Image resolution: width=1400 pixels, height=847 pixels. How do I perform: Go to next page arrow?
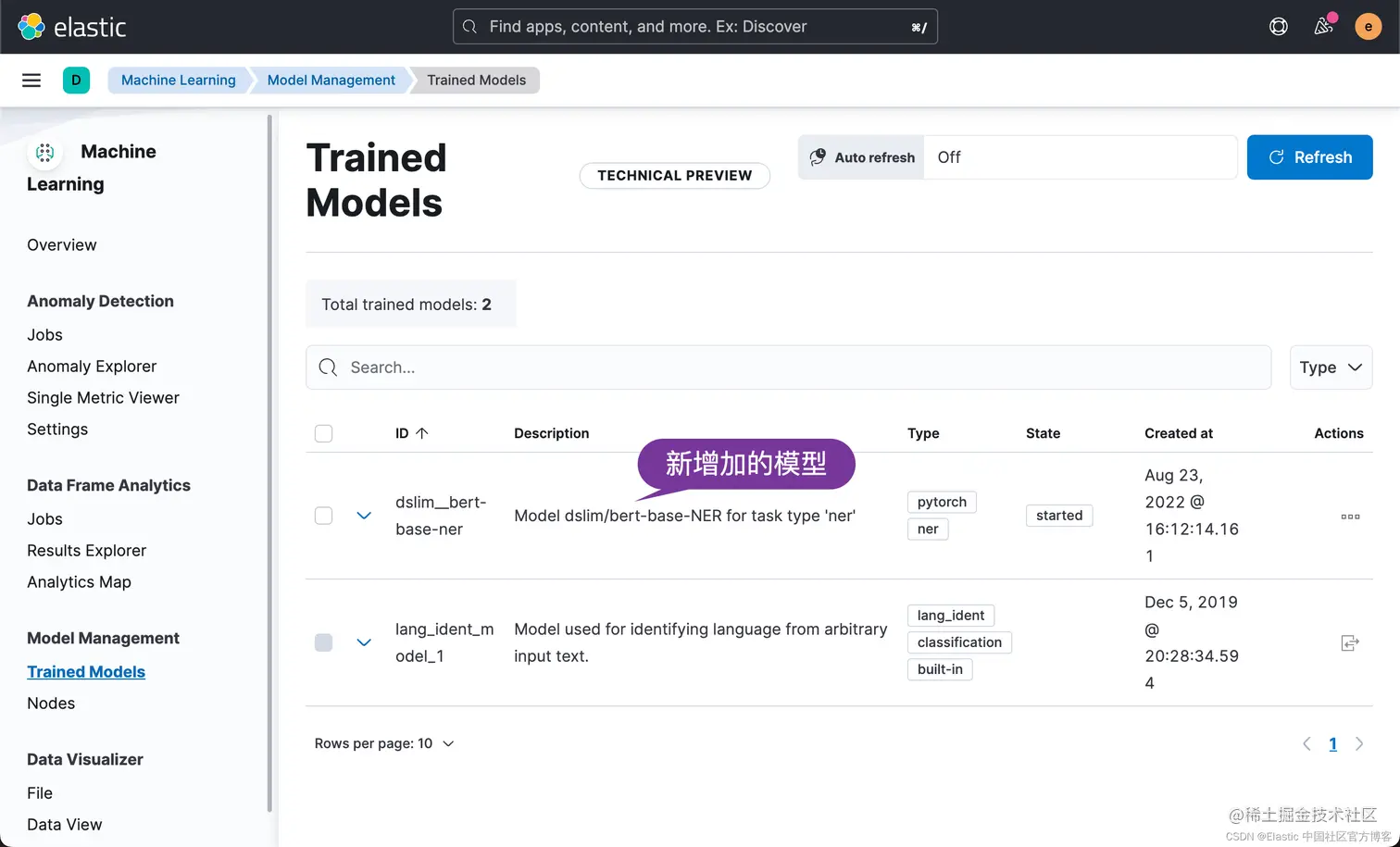click(1359, 744)
